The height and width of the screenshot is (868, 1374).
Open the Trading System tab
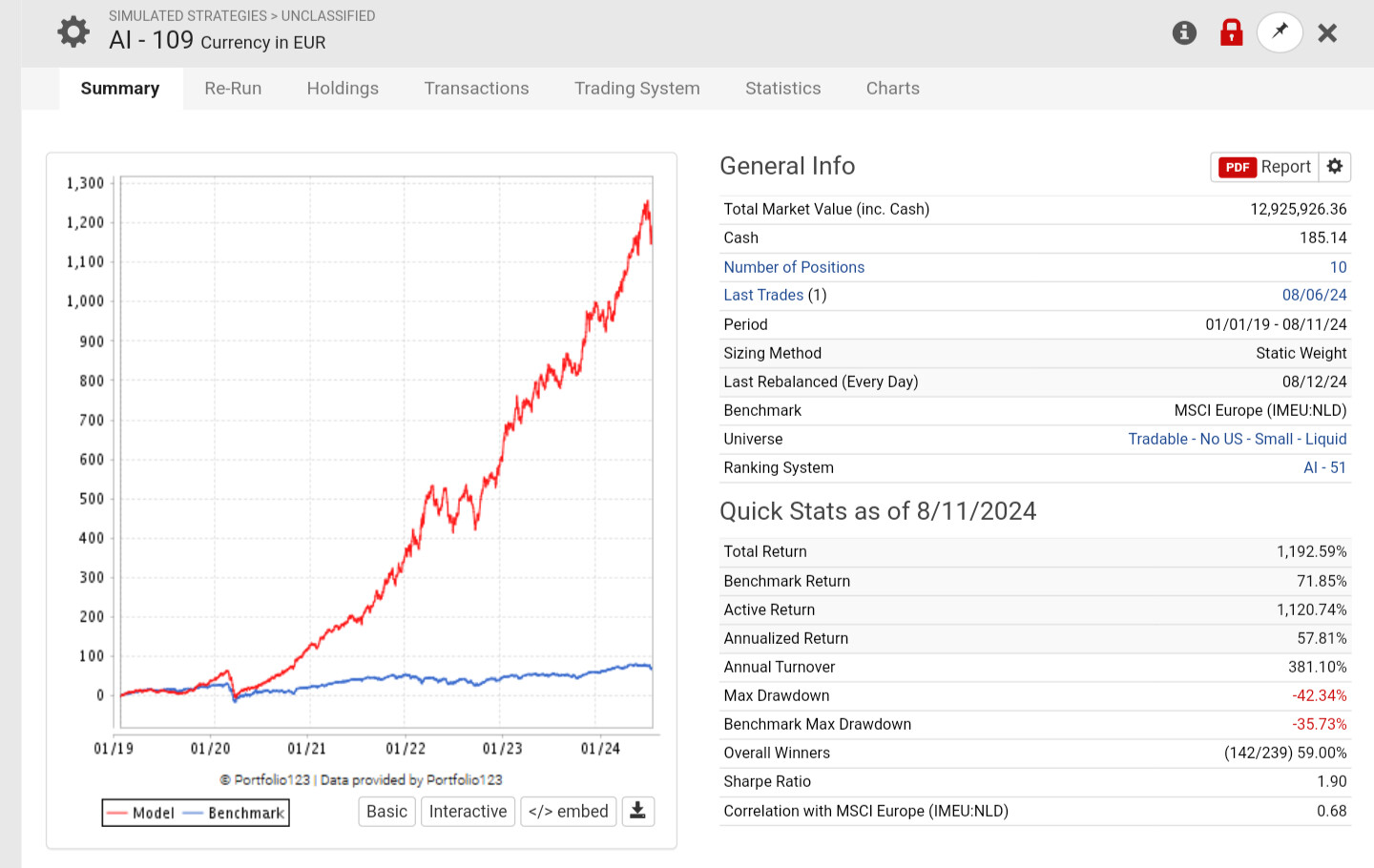pos(637,89)
